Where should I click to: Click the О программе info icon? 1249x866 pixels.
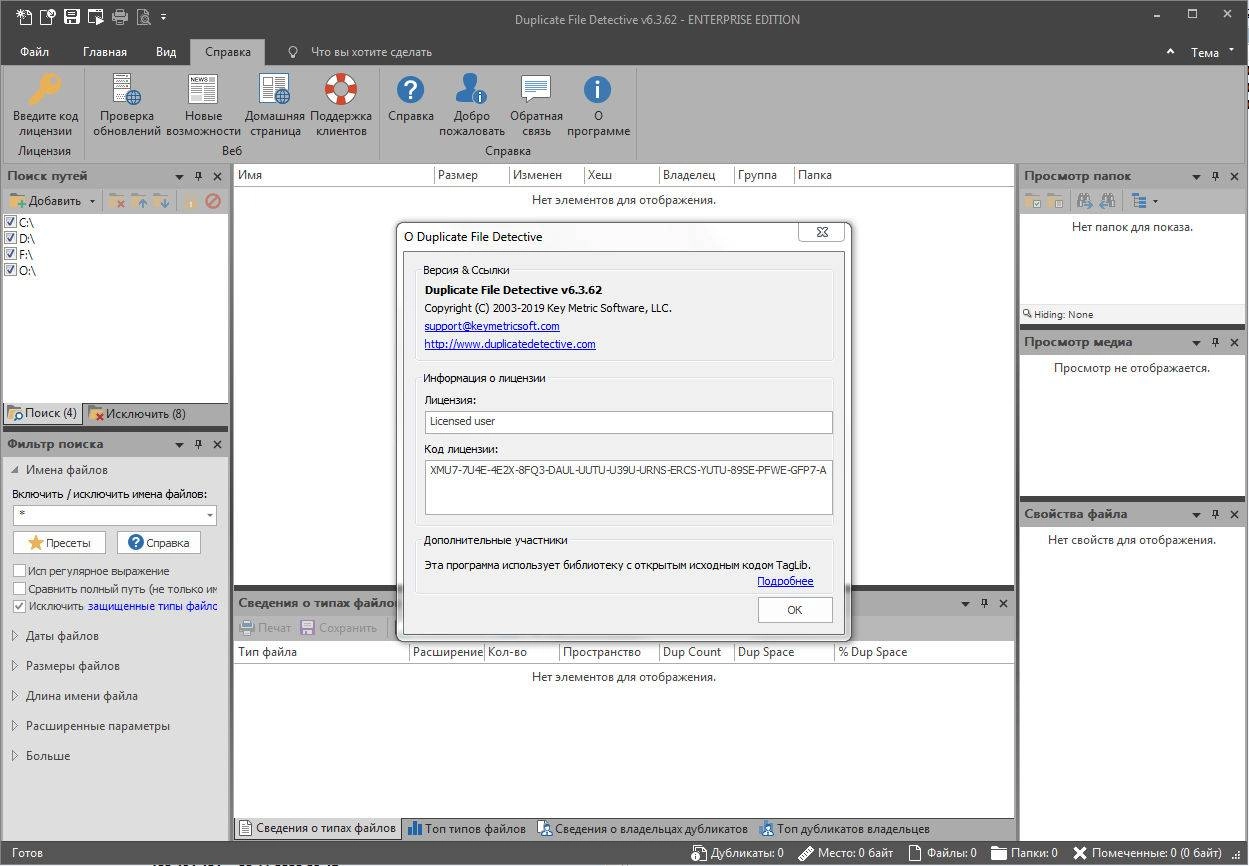[597, 89]
